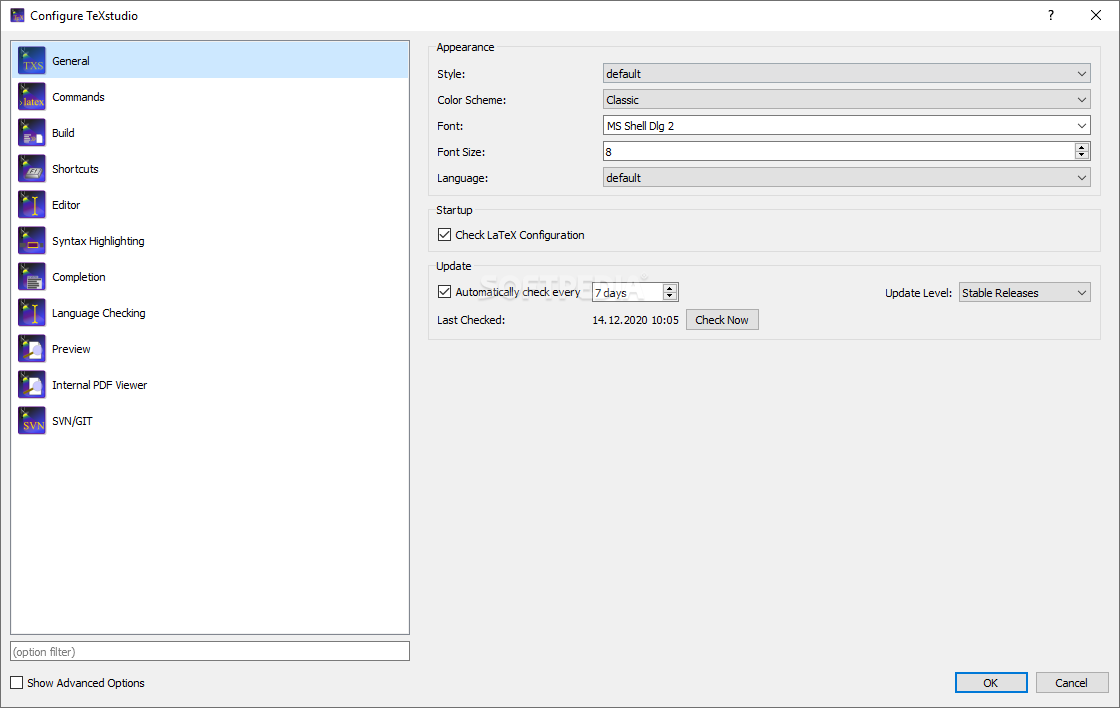The height and width of the screenshot is (708, 1120).
Task: Select the Shortcuts page label
Action: point(75,169)
